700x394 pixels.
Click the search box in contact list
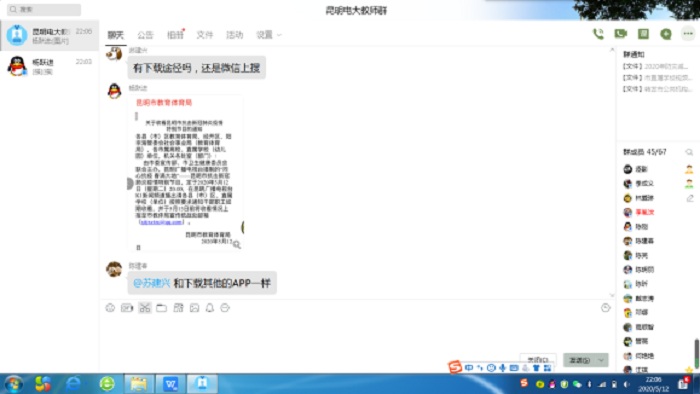tap(44, 9)
